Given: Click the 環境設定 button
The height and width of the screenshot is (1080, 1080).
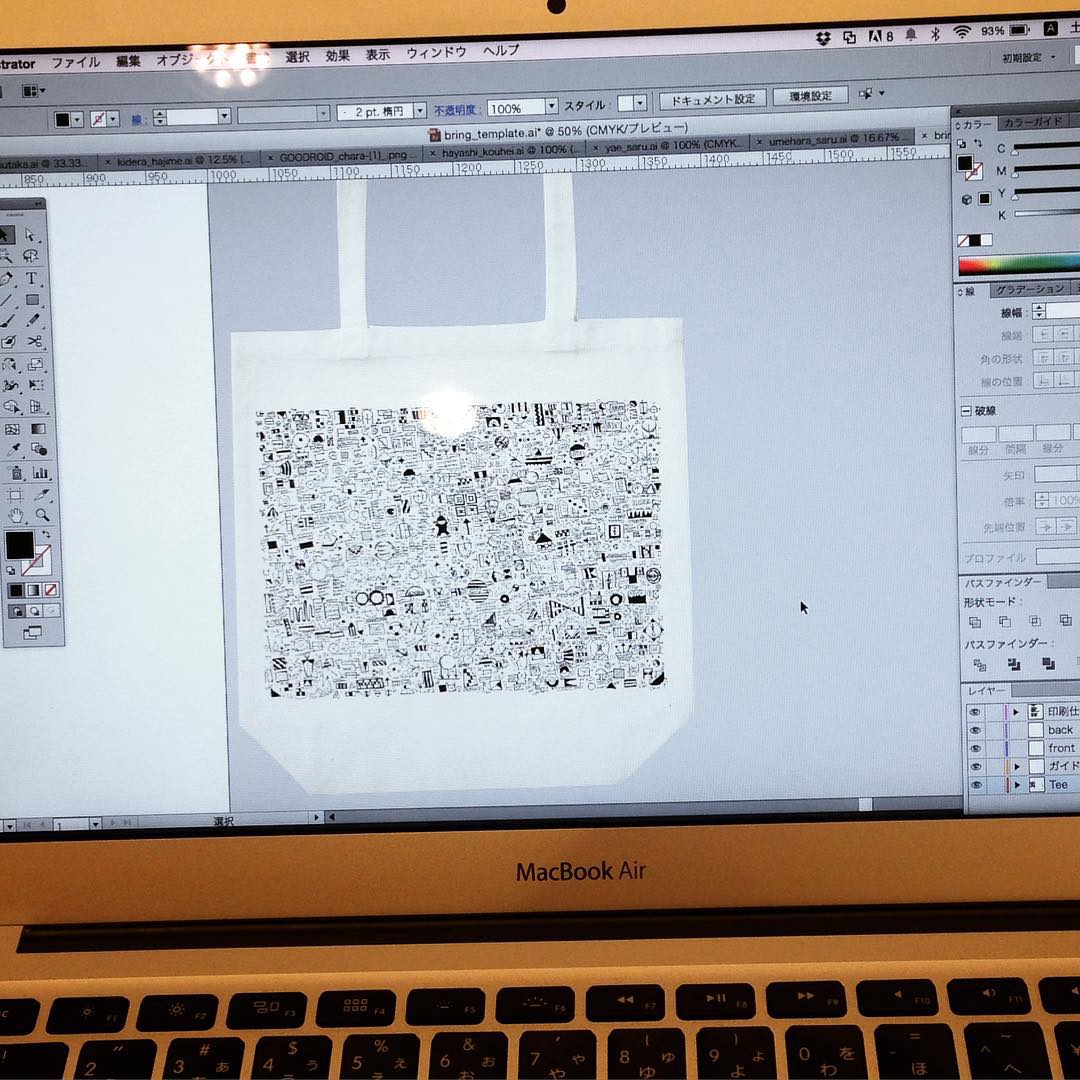Looking at the screenshot, I should point(810,96).
